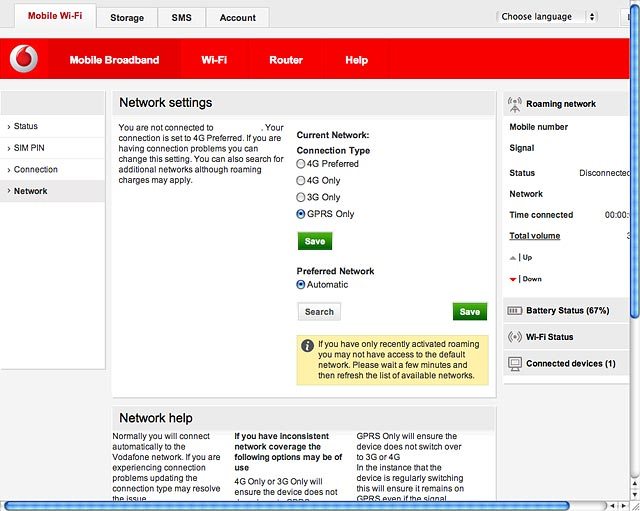Open Connection in the sidebar
This screenshot has width=640, height=511.
[52, 170]
